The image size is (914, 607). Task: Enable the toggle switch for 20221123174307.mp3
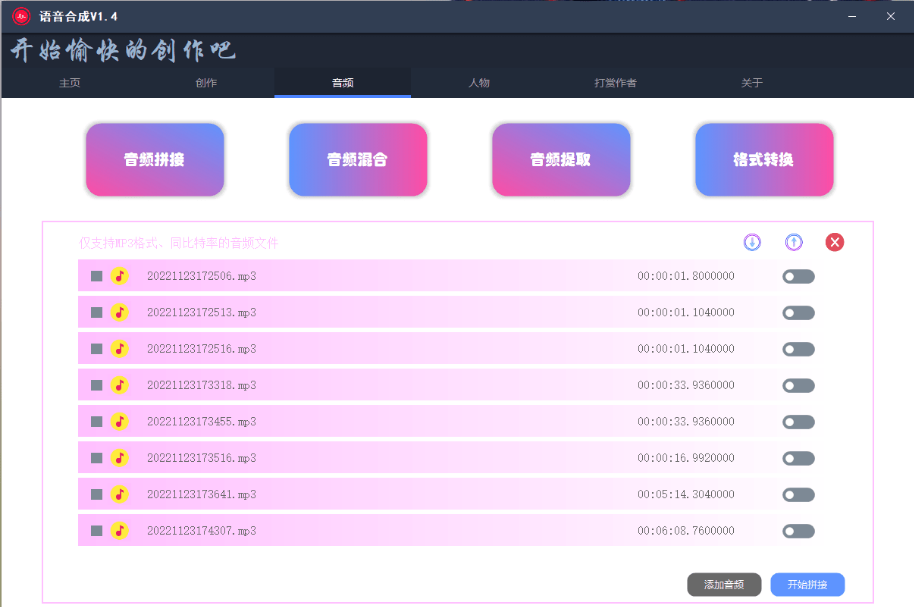coord(797,530)
